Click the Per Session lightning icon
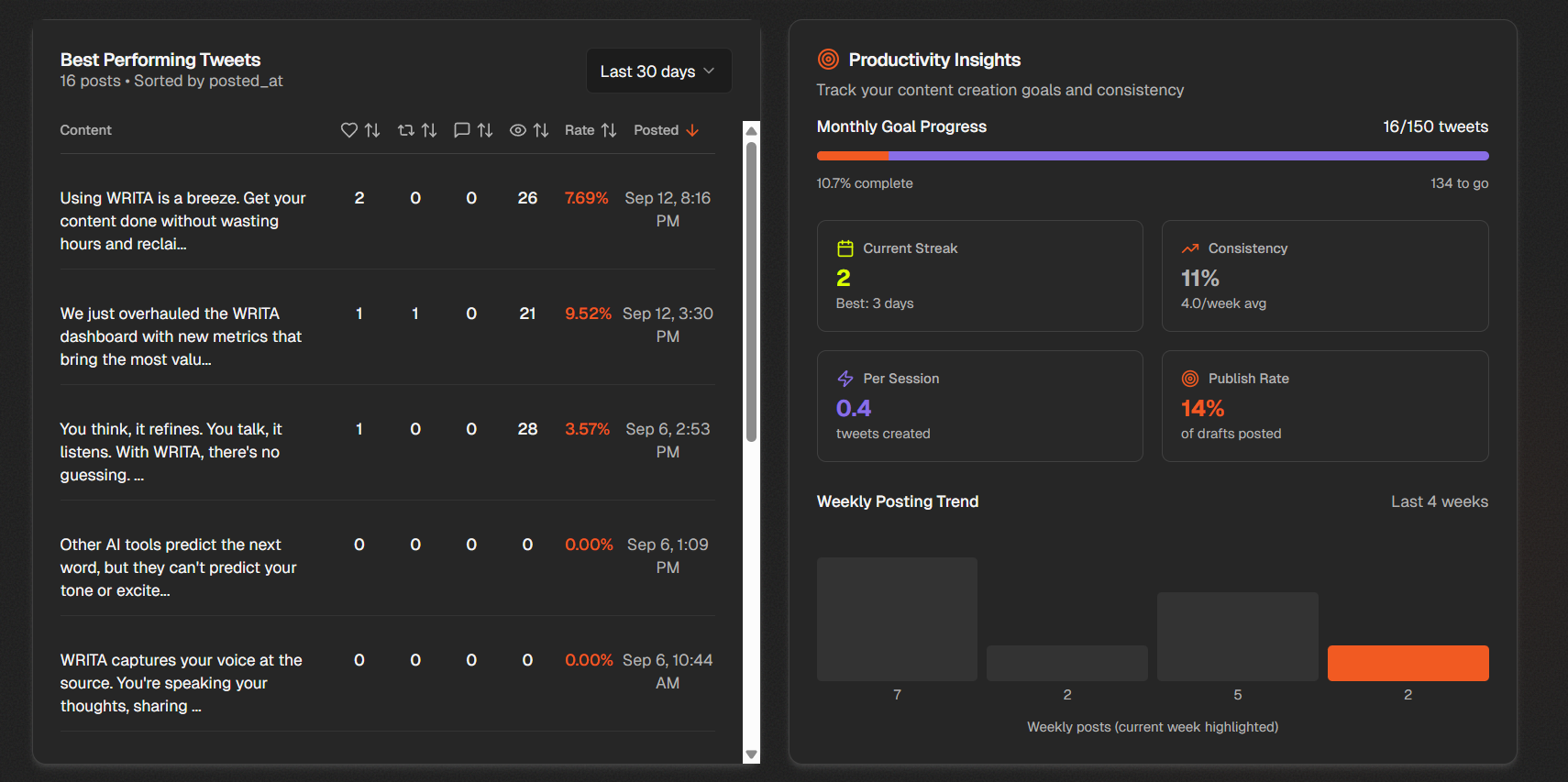This screenshot has height=782, width=1568. tap(845, 379)
